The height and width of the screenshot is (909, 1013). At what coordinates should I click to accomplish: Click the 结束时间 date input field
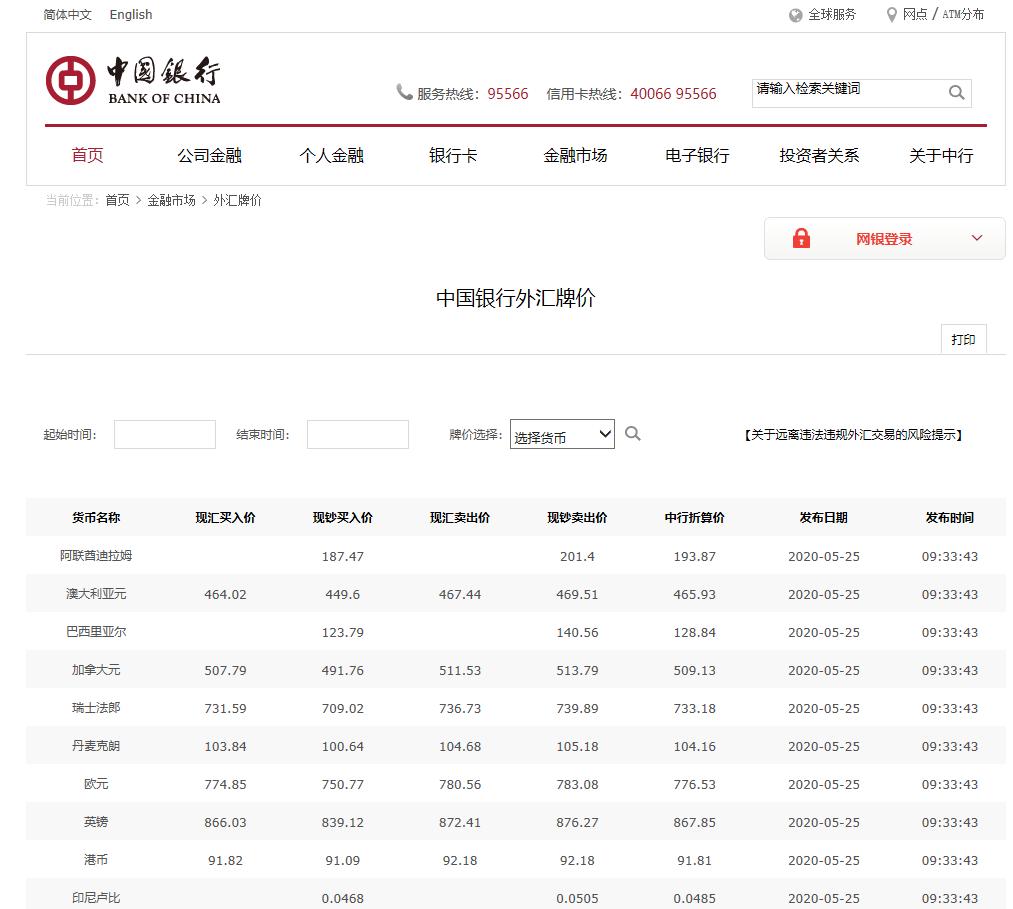[x=357, y=434]
